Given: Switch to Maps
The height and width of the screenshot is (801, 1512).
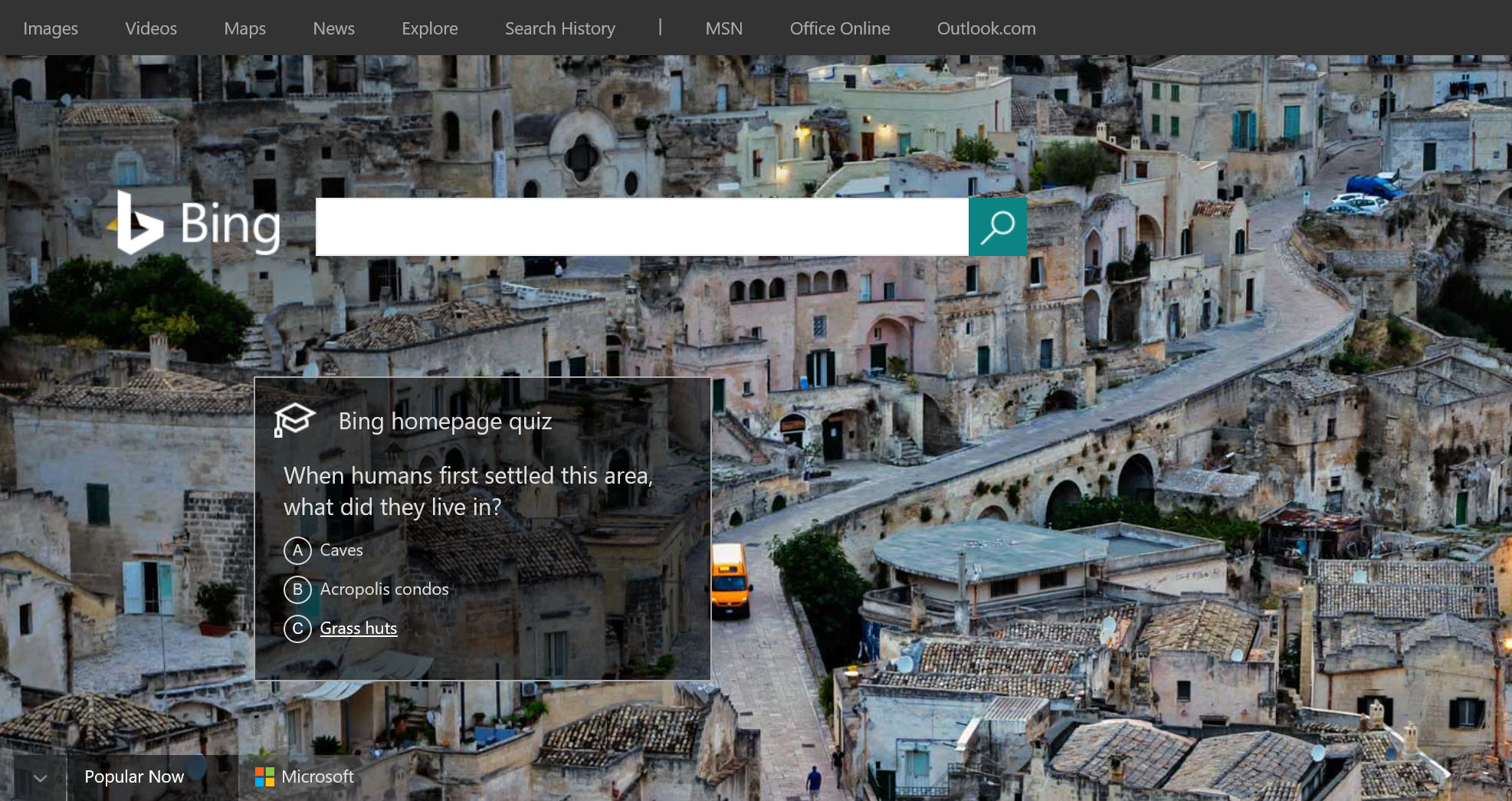Looking at the screenshot, I should tap(244, 28).
